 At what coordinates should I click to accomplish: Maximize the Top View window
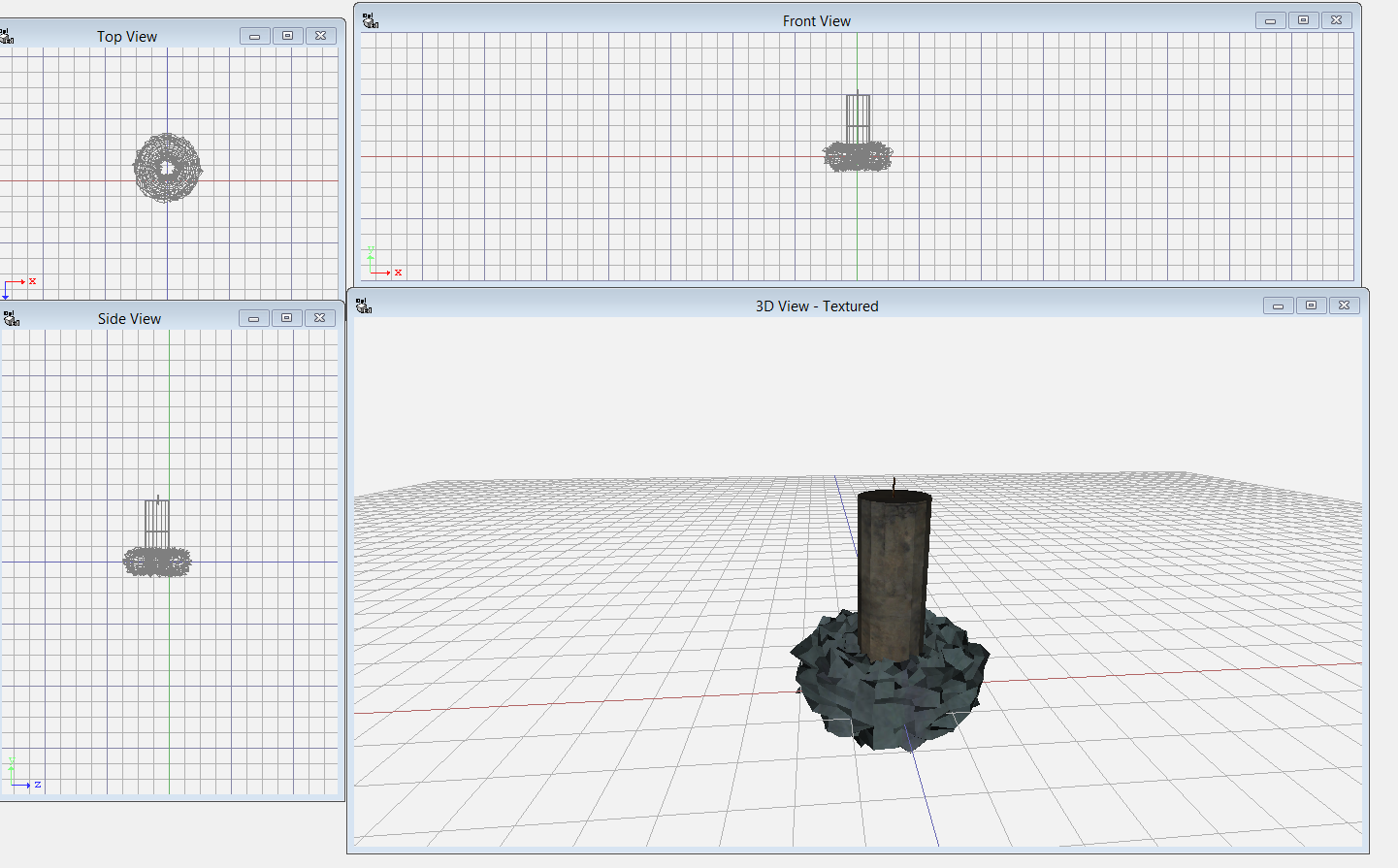[x=287, y=36]
